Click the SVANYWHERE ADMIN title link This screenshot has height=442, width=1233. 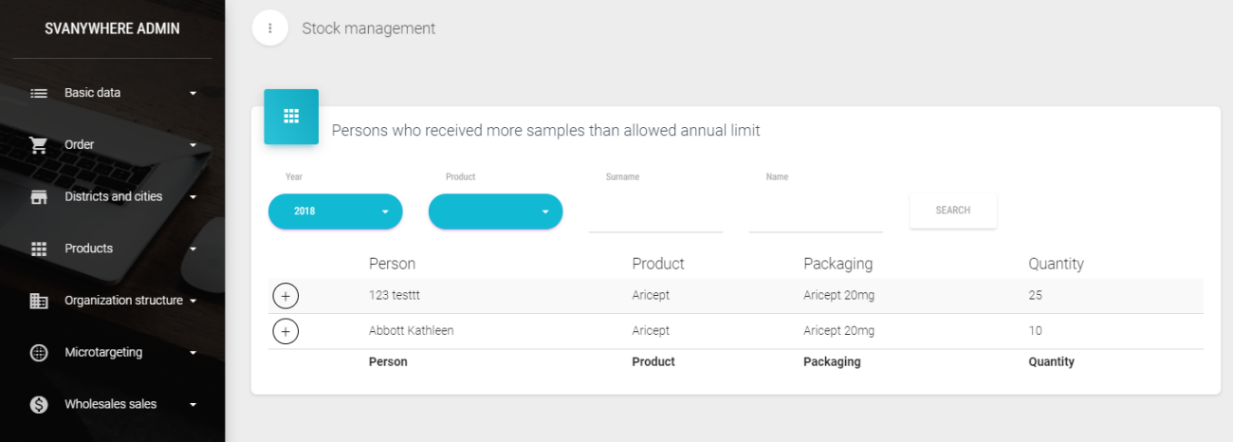click(x=112, y=29)
